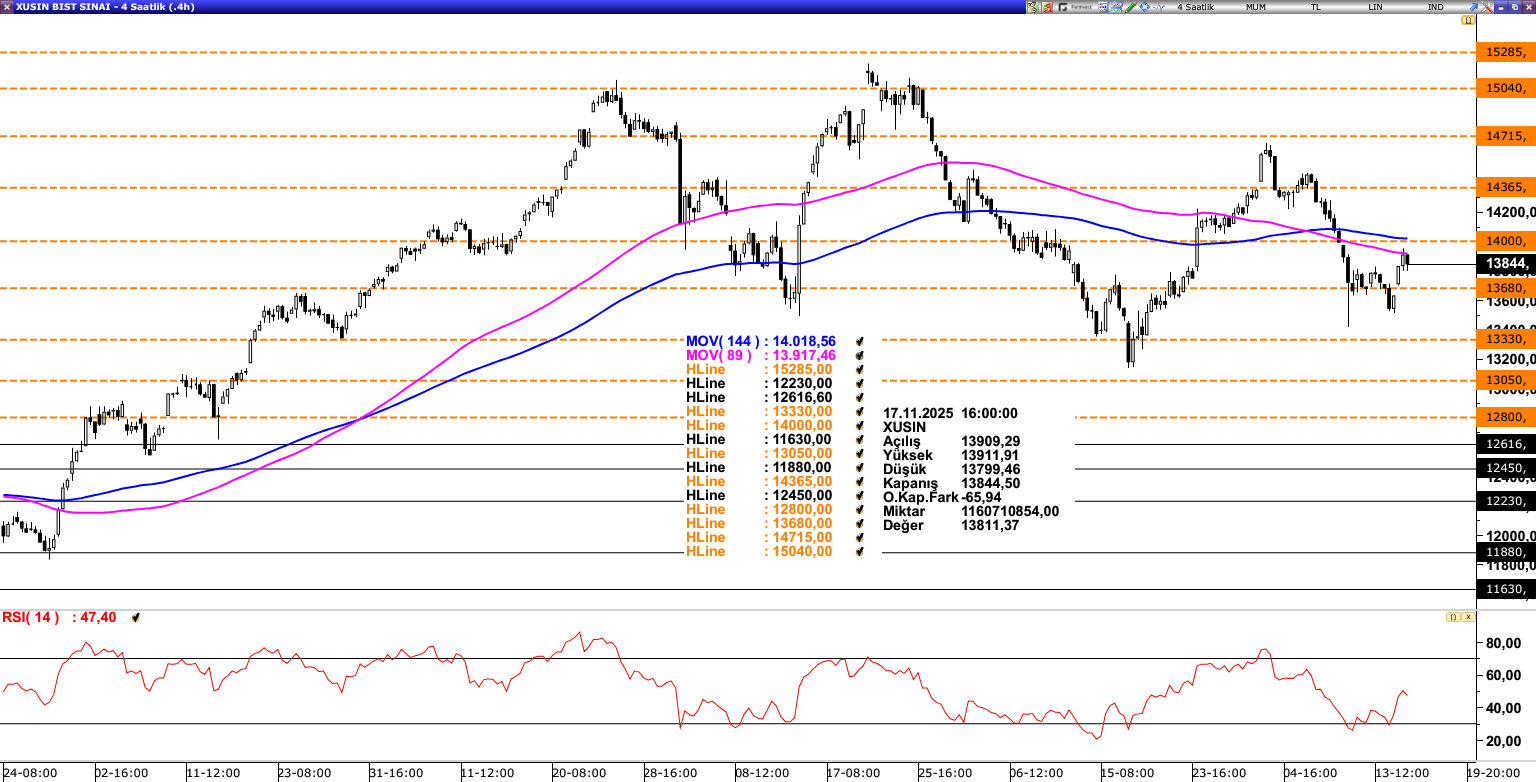Click the first yellow figure icon in toolbar
The width and height of the screenshot is (1536, 782).
[x=1033, y=7]
